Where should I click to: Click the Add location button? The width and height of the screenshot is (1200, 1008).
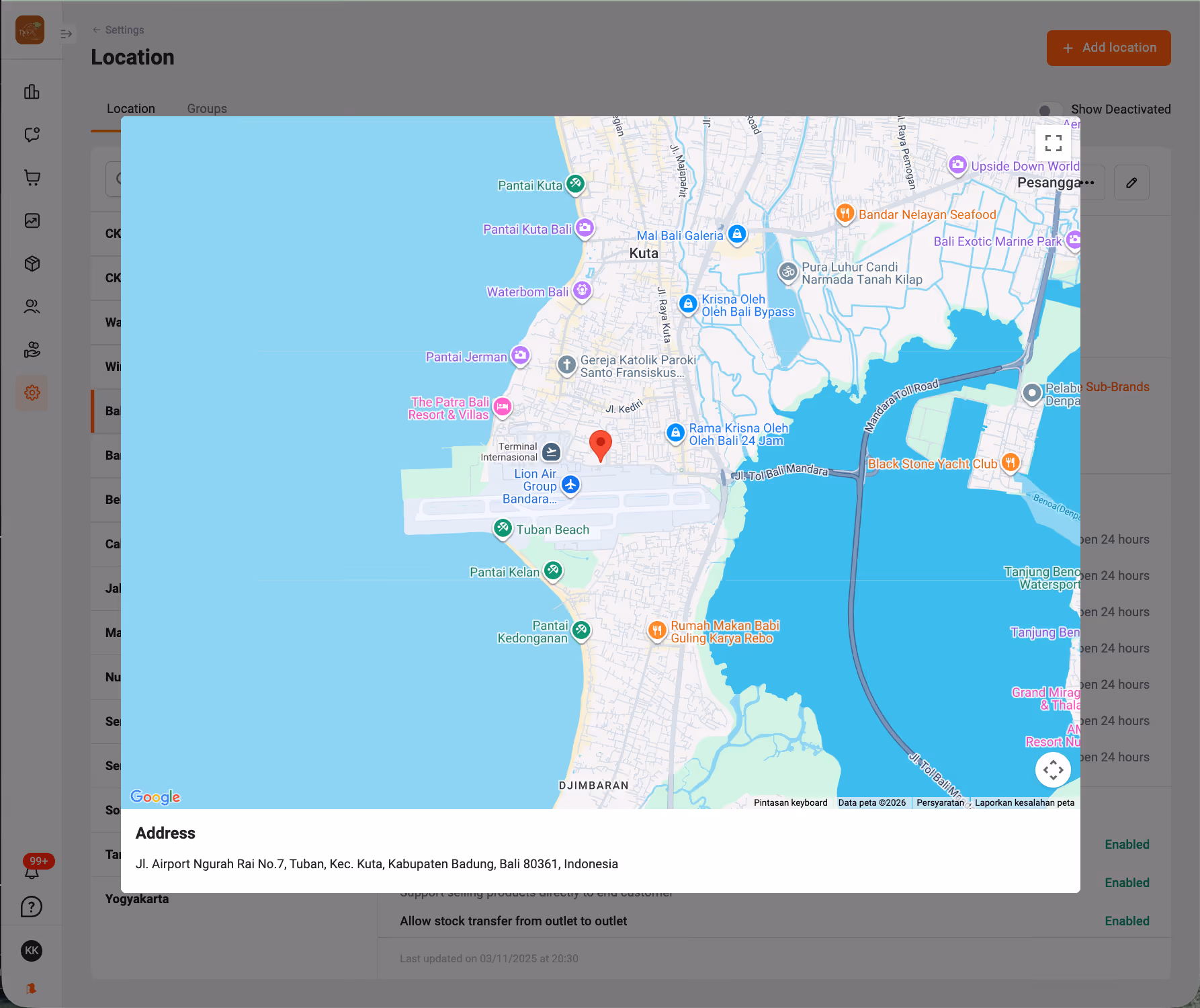(x=1109, y=48)
